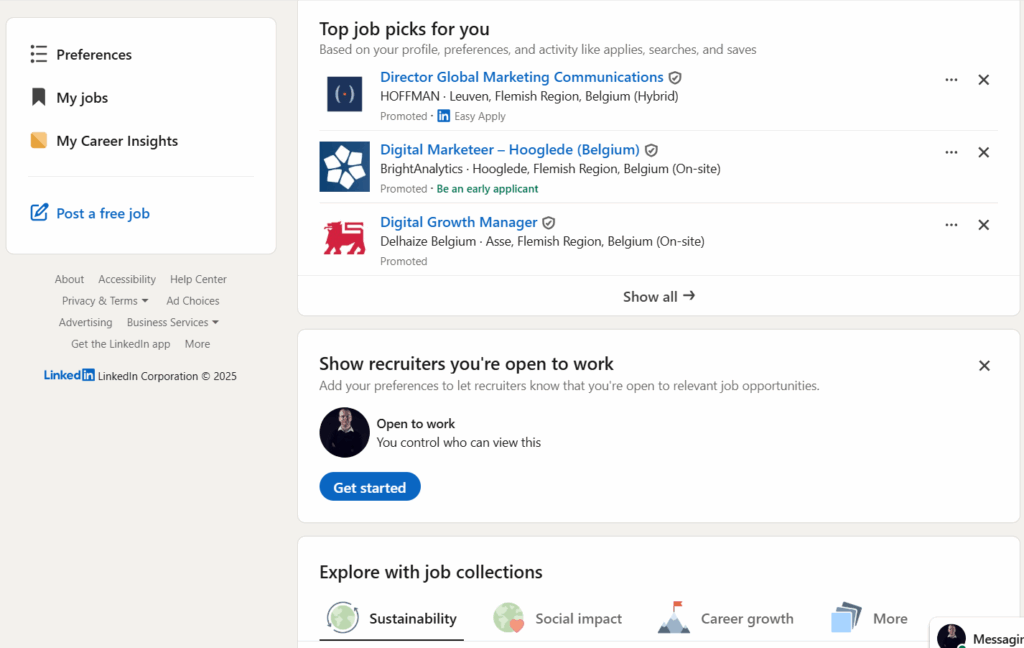The width and height of the screenshot is (1024, 648).
Task: Open the Messaging profile avatar
Action: point(951,637)
